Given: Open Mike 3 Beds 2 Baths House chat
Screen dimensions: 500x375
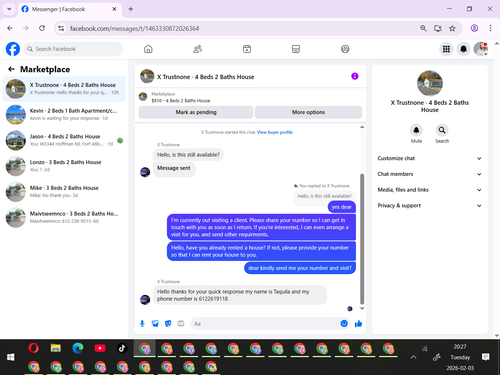Looking at the screenshot, I should [65, 191].
